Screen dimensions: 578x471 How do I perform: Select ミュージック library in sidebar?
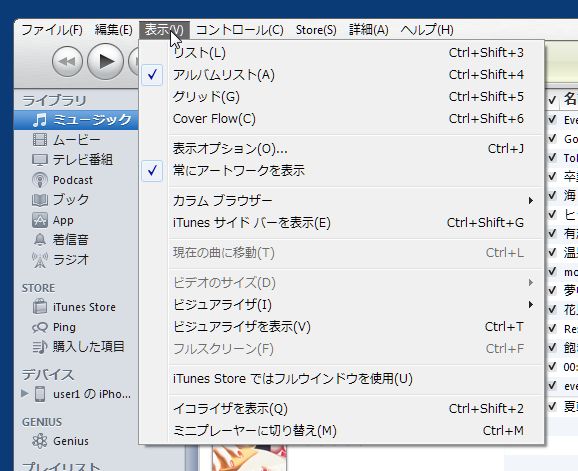point(76,120)
